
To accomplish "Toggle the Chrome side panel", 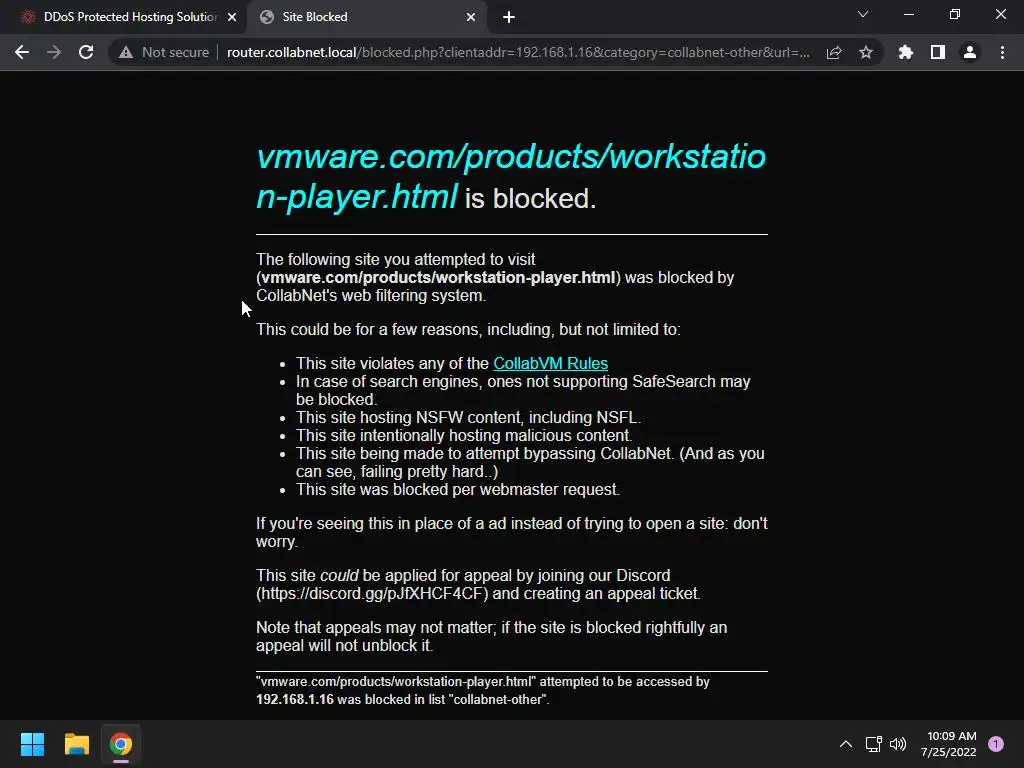I will [938, 52].
